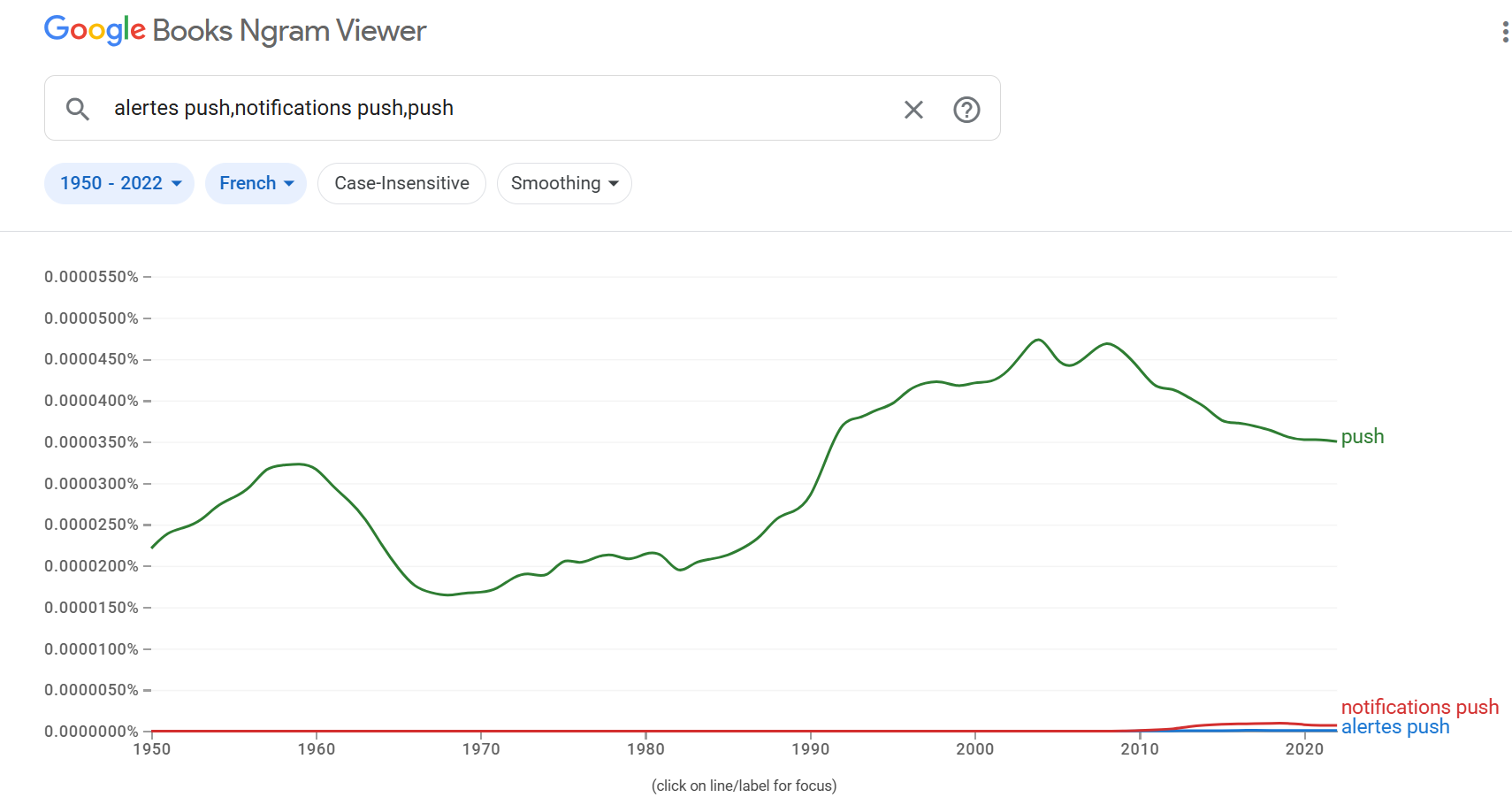This screenshot has width=1512, height=805.
Task: Click the green push line peak near 2004
Action: (x=1039, y=340)
